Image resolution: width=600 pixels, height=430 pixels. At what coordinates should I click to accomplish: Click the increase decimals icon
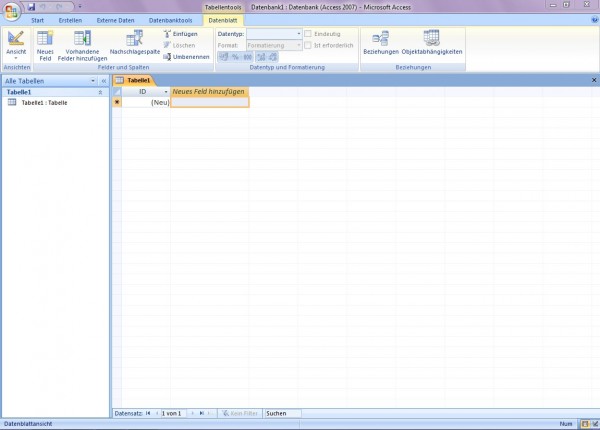point(261,57)
